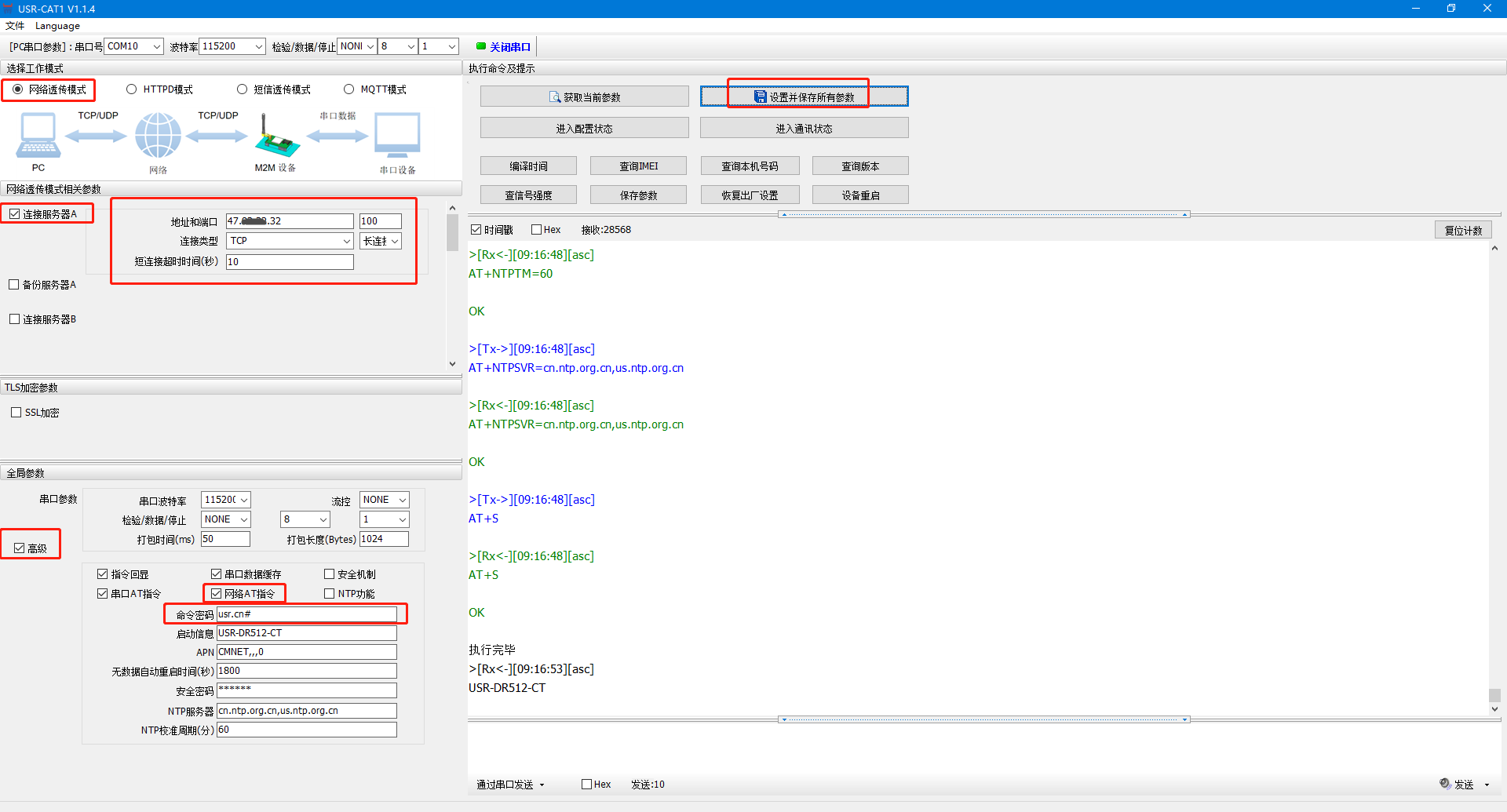Select the MQTT模式 radio button
The width and height of the screenshot is (1507, 812).
[349, 89]
